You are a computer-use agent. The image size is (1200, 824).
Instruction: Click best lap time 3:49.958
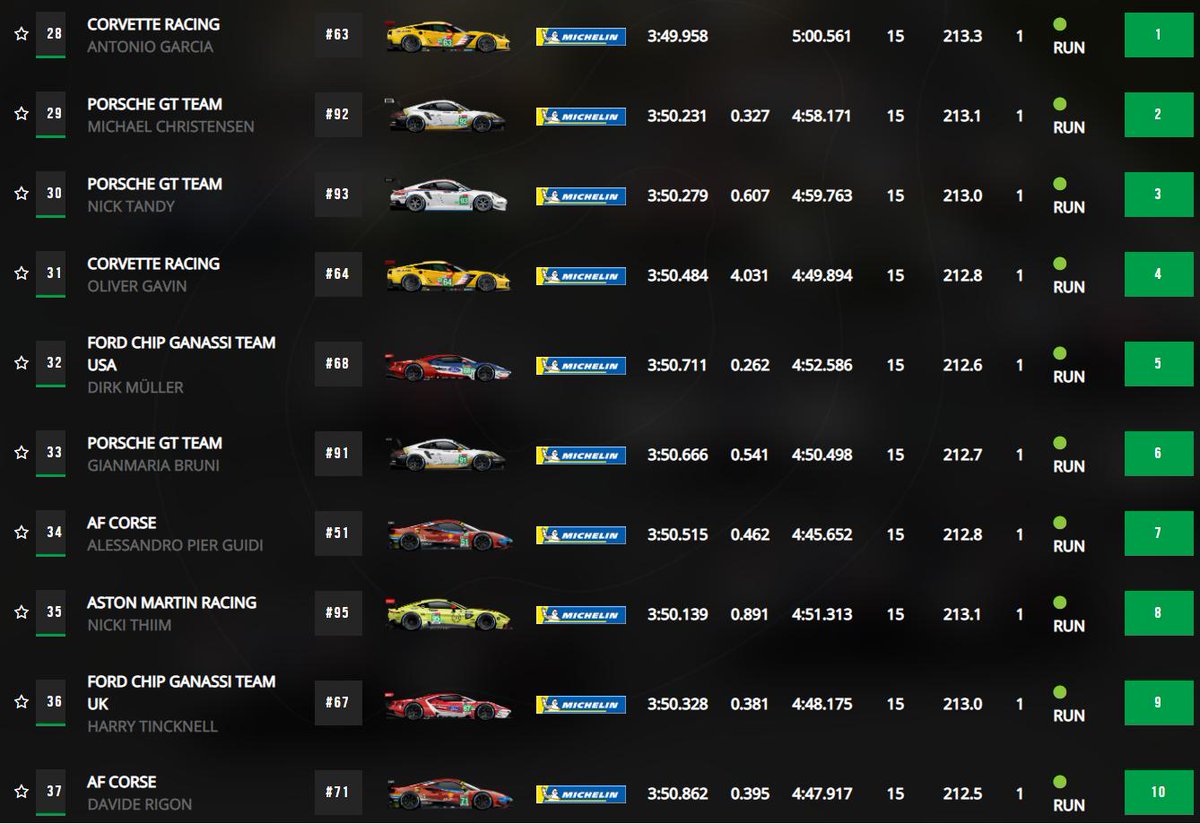pyautogui.click(x=678, y=36)
